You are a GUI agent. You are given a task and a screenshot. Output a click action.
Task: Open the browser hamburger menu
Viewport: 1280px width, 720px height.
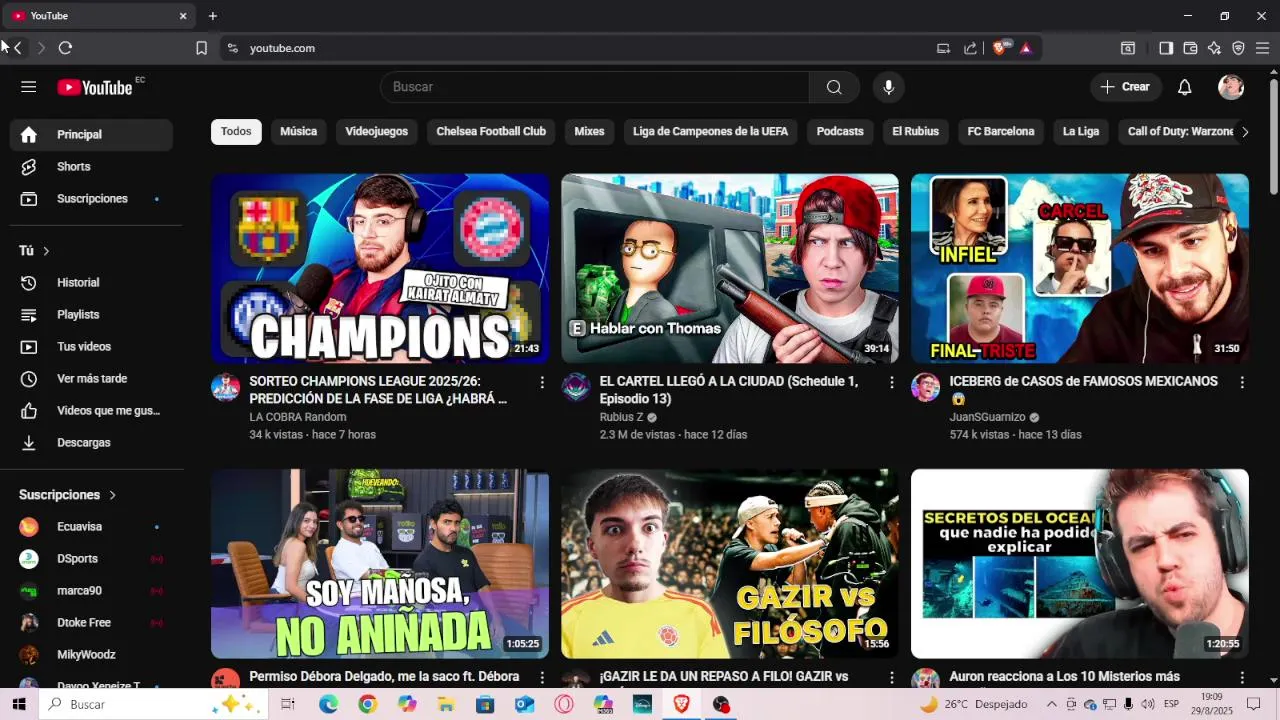[x=1262, y=48]
